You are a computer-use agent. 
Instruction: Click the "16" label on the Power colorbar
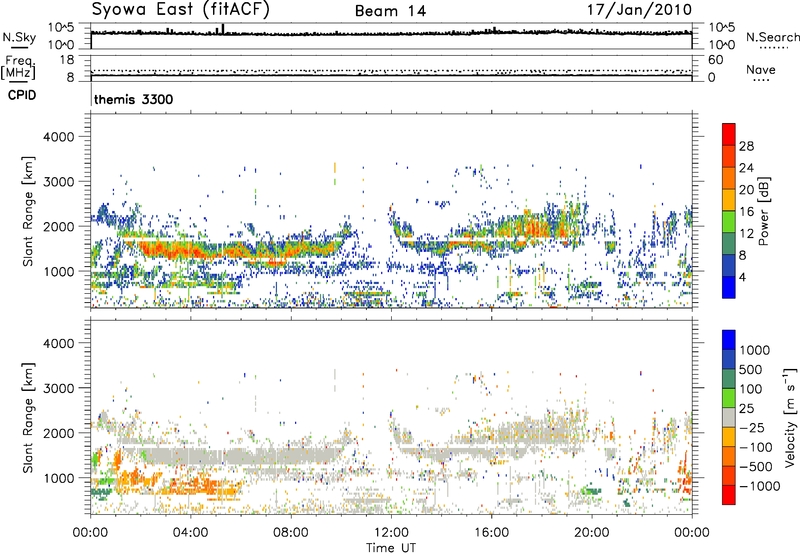[x=746, y=212]
